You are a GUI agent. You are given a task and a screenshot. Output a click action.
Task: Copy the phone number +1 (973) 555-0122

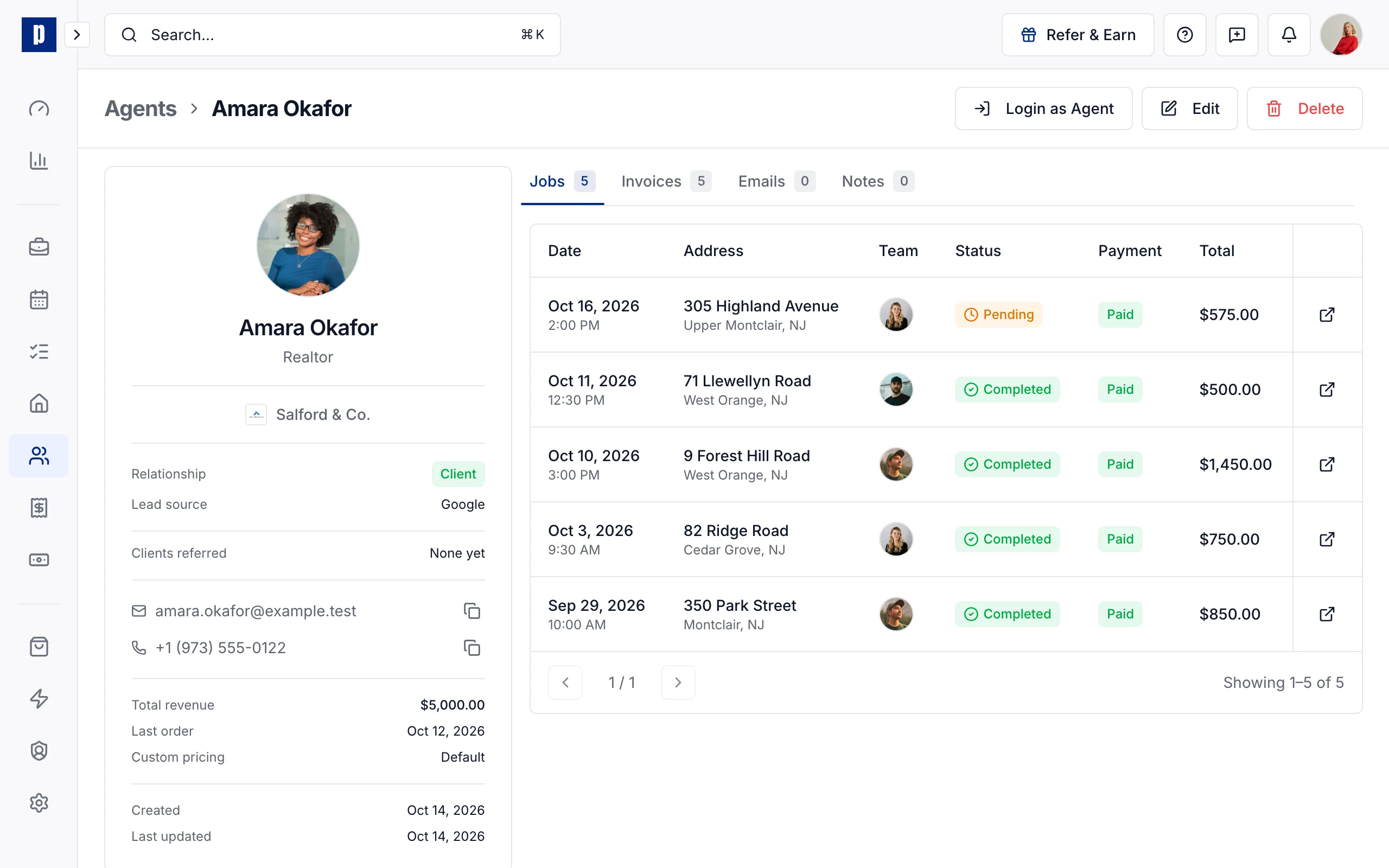472,648
